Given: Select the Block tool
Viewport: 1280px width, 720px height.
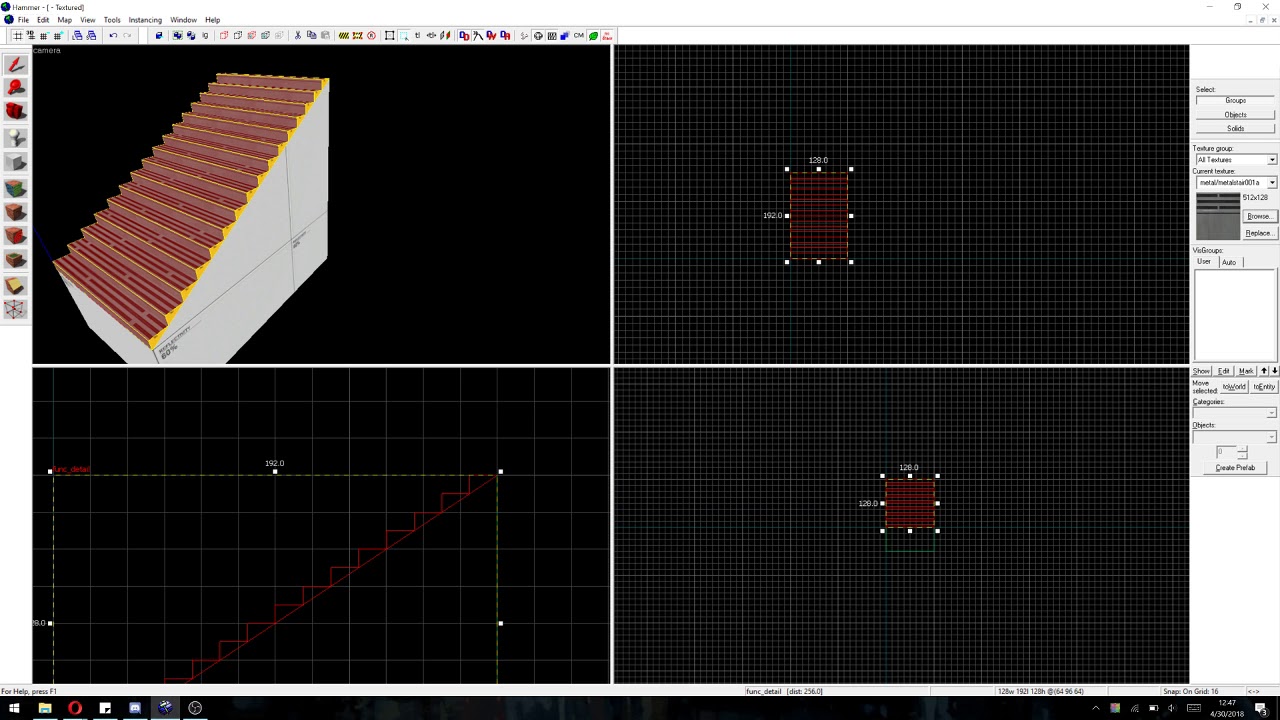Looking at the screenshot, I should click(x=15, y=163).
